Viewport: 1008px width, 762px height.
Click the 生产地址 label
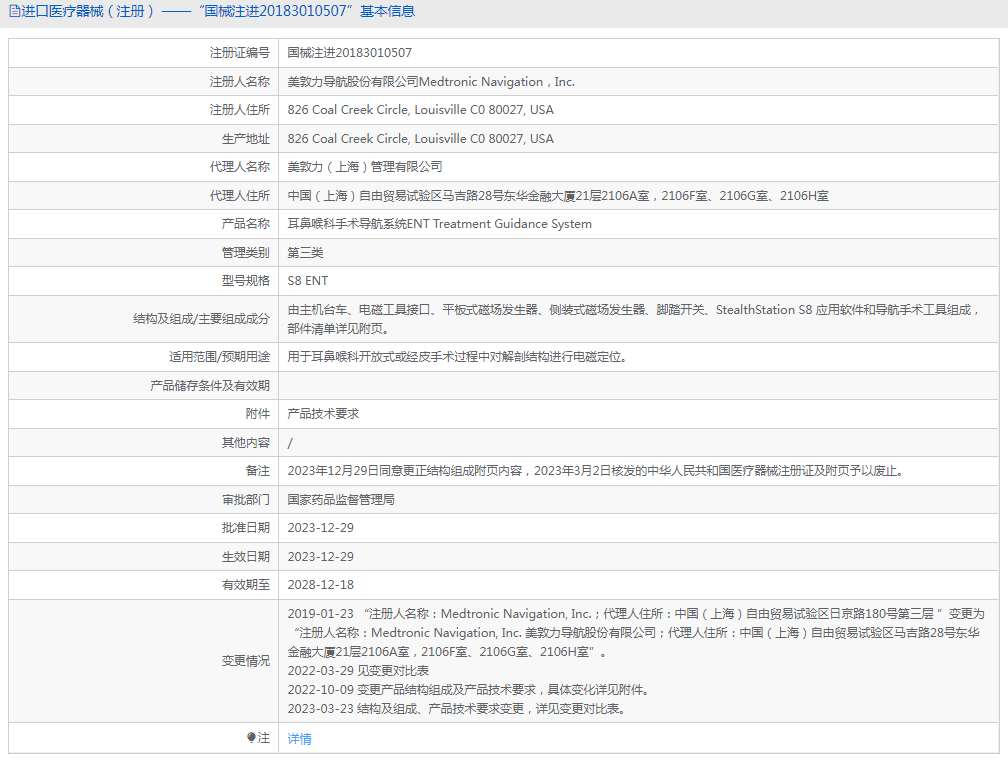246,139
